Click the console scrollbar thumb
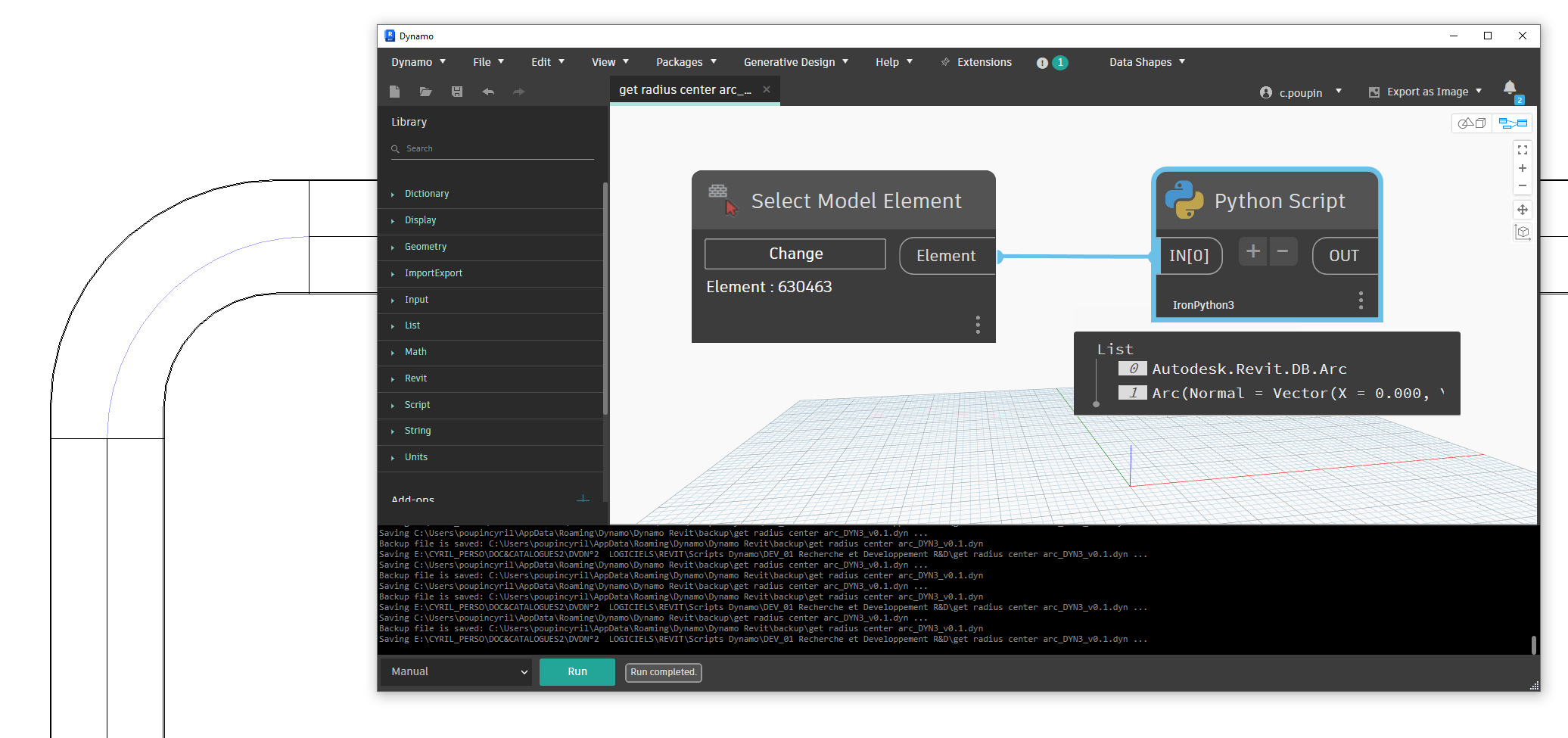Viewport: 1568px width, 738px height. click(1533, 644)
